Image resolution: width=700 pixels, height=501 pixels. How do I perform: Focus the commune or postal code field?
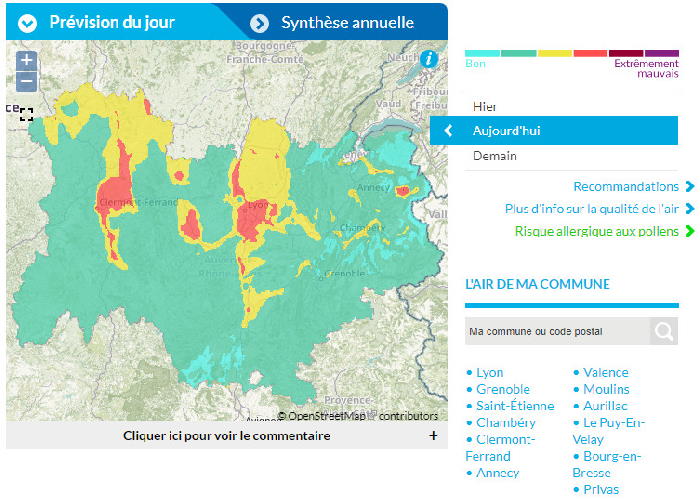[556, 331]
